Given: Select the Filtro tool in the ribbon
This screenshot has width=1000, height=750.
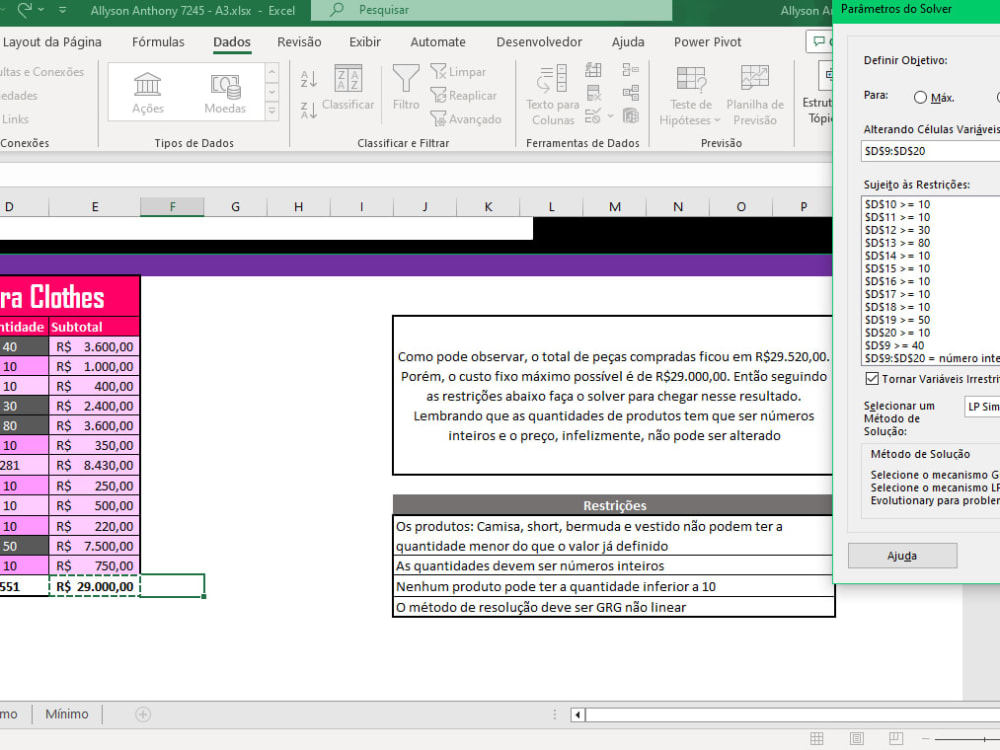Looking at the screenshot, I should [404, 87].
